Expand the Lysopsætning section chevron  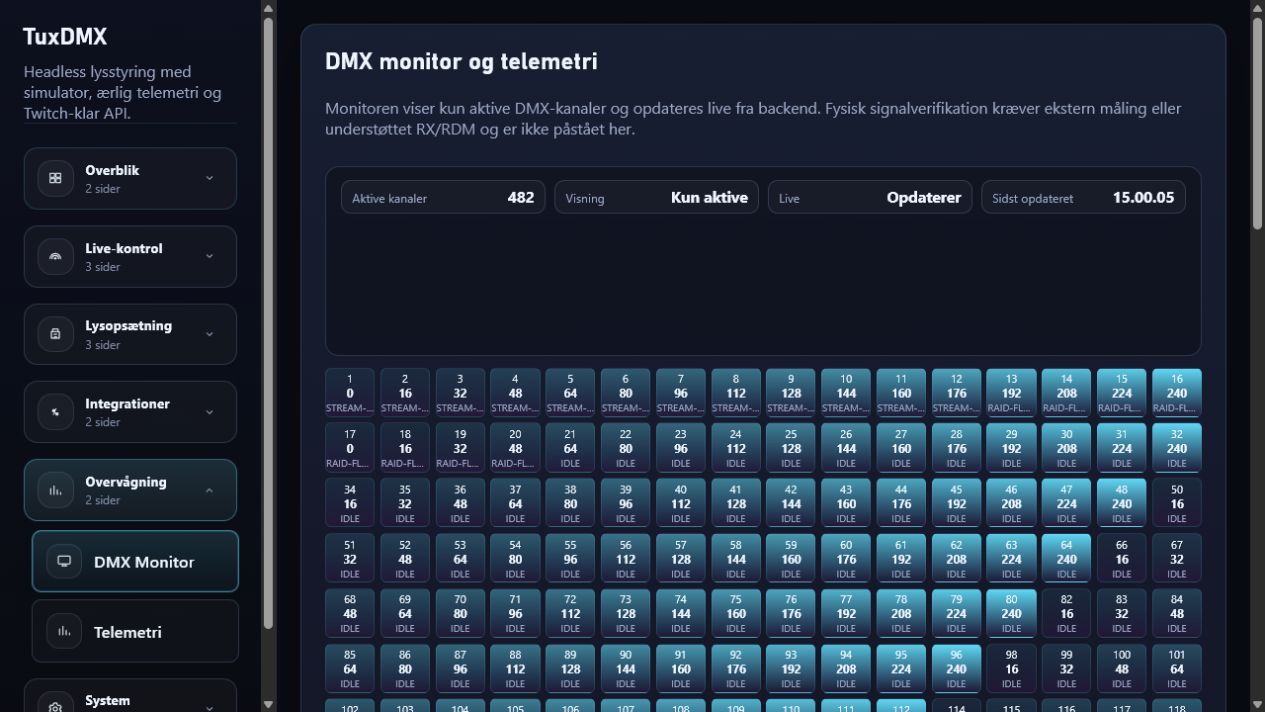tap(209, 334)
